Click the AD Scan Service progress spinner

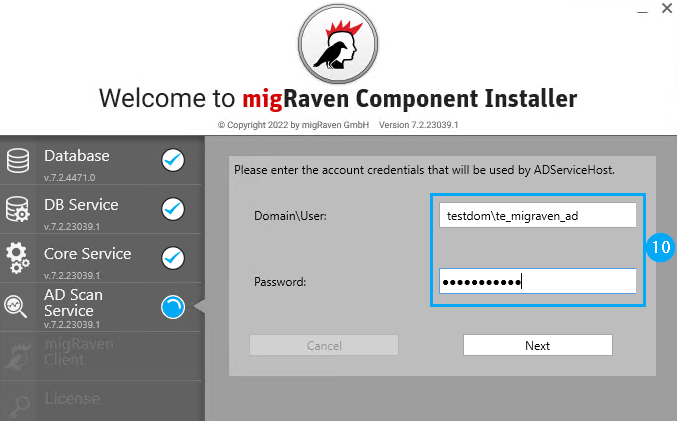pos(173,307)
